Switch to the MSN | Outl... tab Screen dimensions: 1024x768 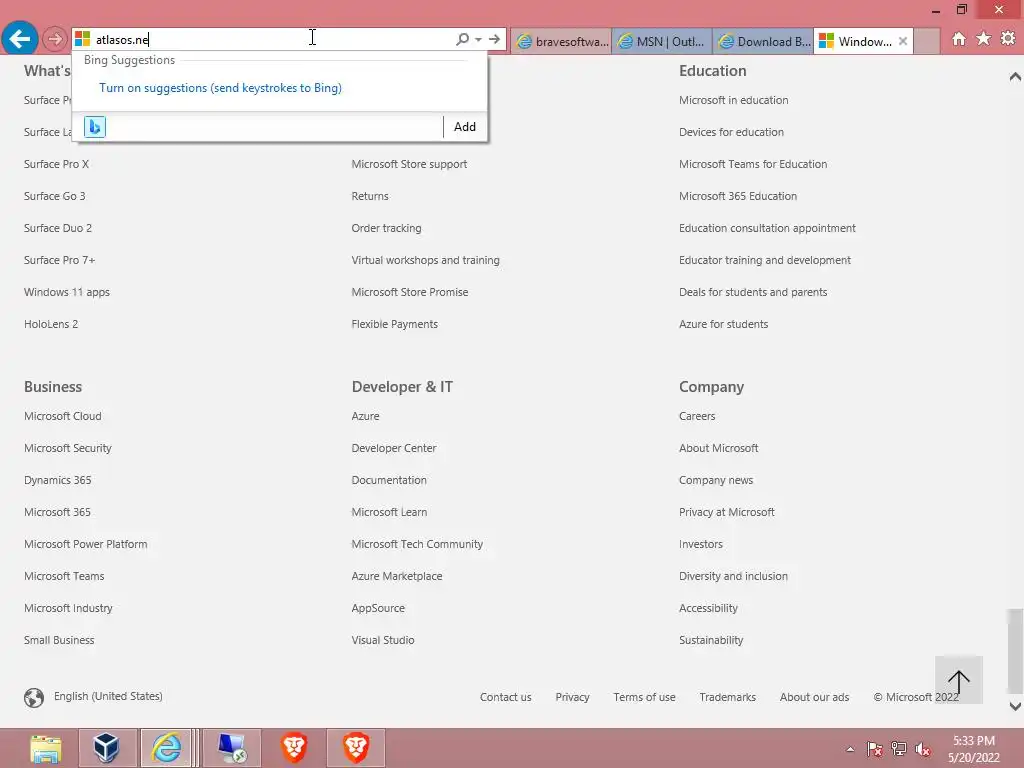(662, 41)
